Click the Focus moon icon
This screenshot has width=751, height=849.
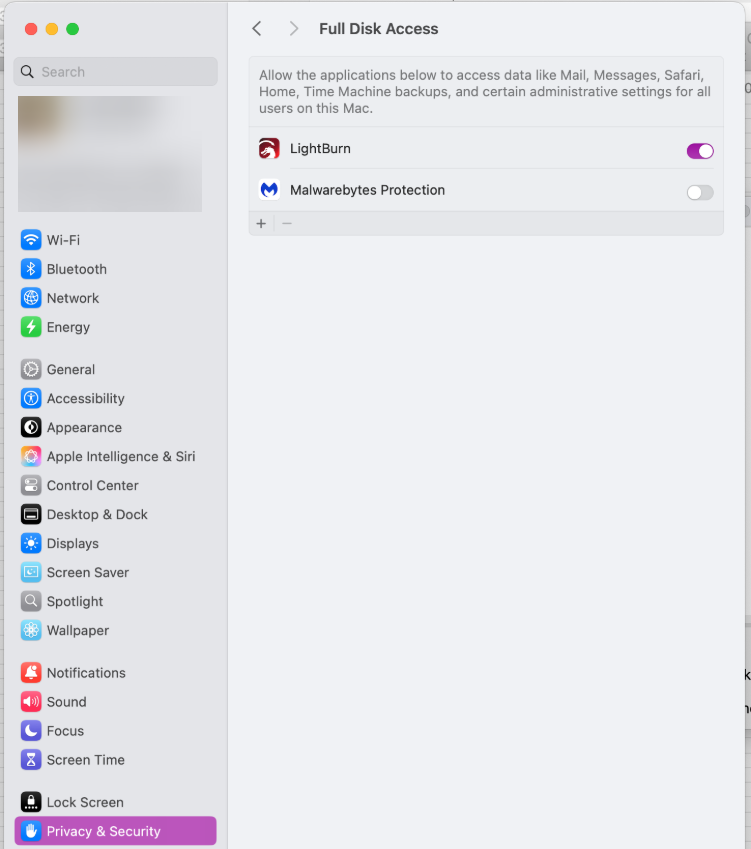coord(31,730)
